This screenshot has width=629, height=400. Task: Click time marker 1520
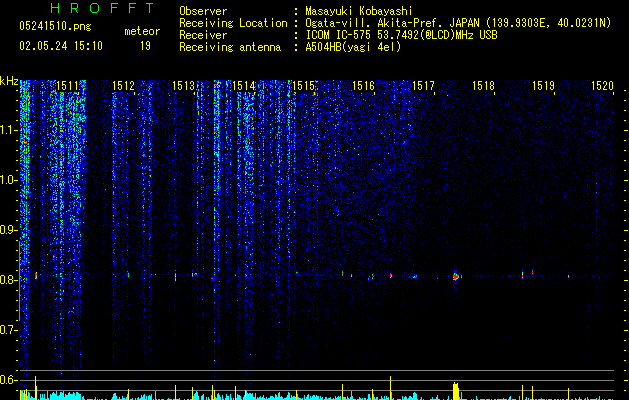603,86
